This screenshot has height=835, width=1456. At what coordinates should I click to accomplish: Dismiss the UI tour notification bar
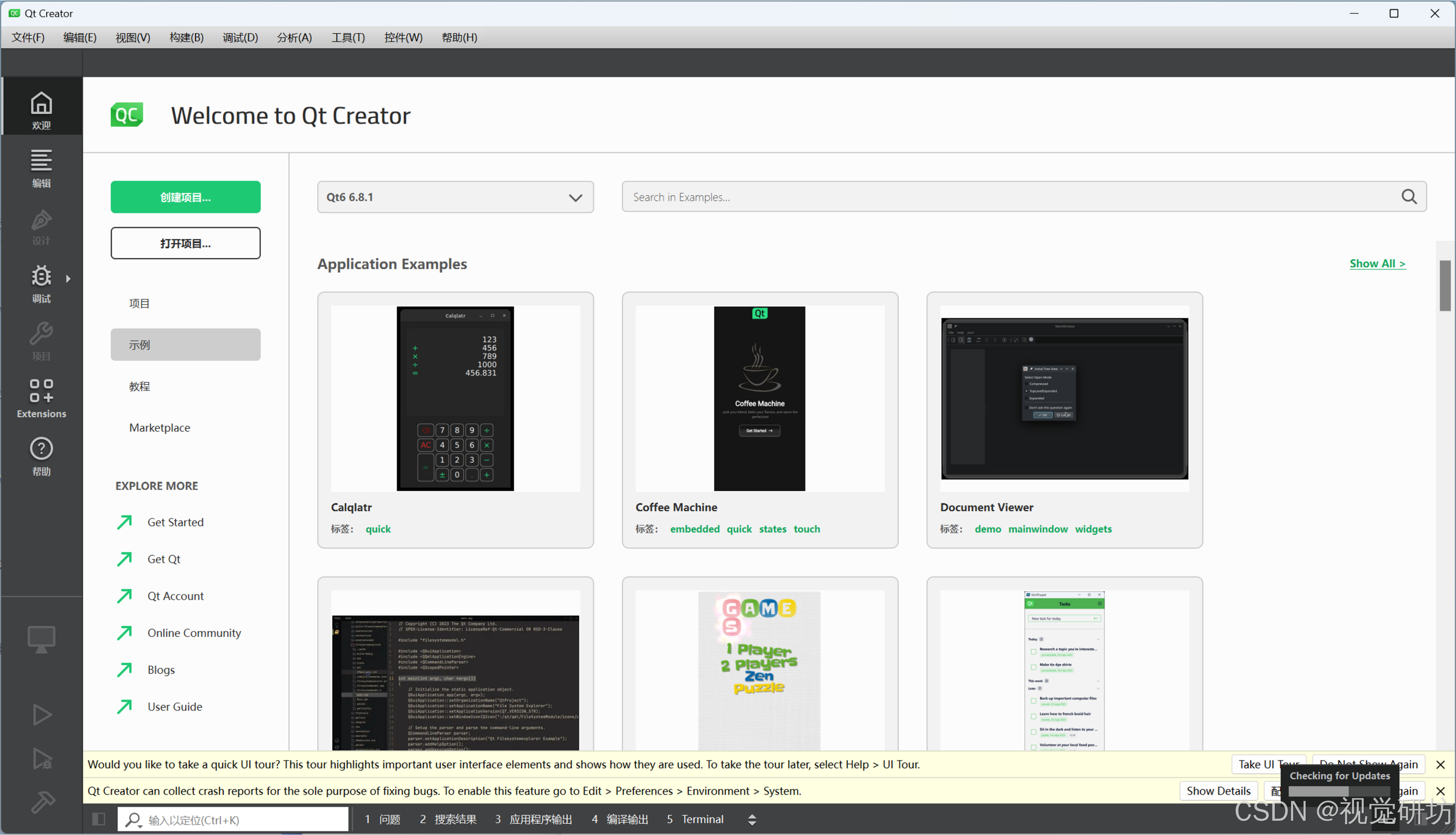1440,765
